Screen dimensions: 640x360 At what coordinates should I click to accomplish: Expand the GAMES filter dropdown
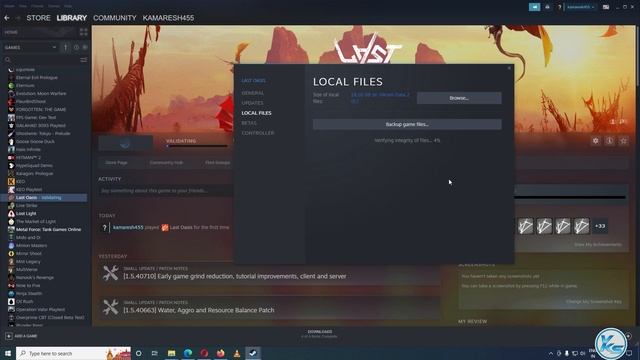click(x=30, y=47)
